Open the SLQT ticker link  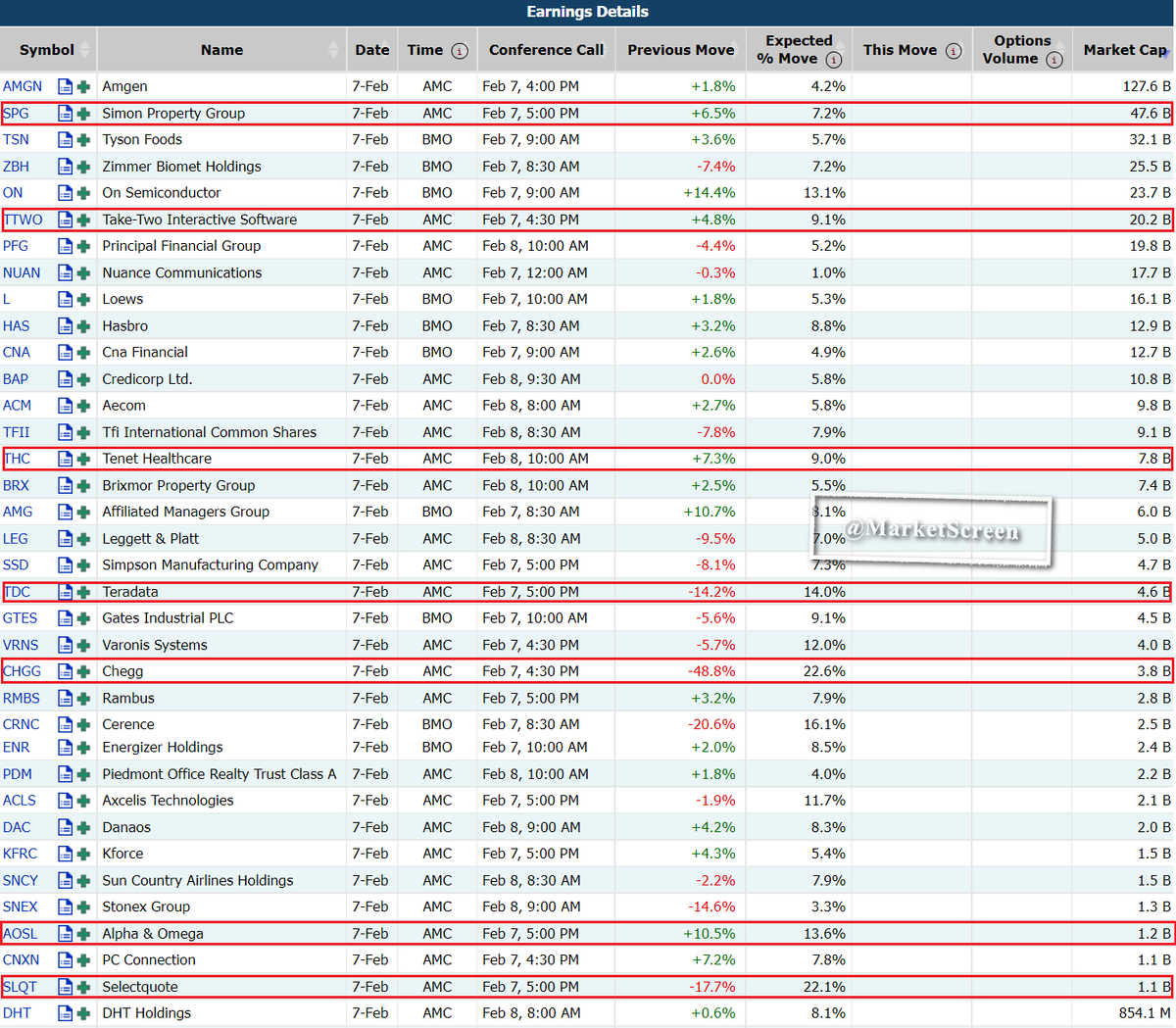21,987
